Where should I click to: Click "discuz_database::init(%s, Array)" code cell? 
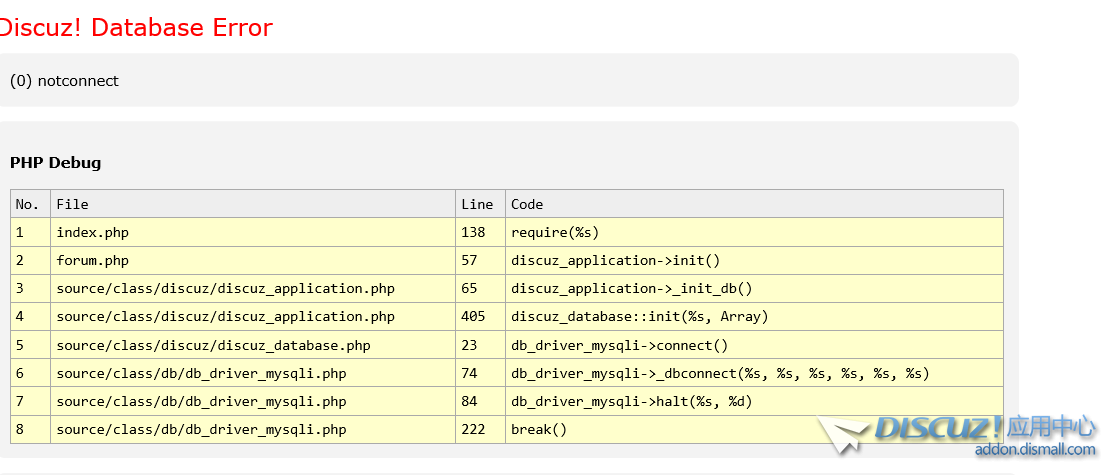click(x=755, y=317)
